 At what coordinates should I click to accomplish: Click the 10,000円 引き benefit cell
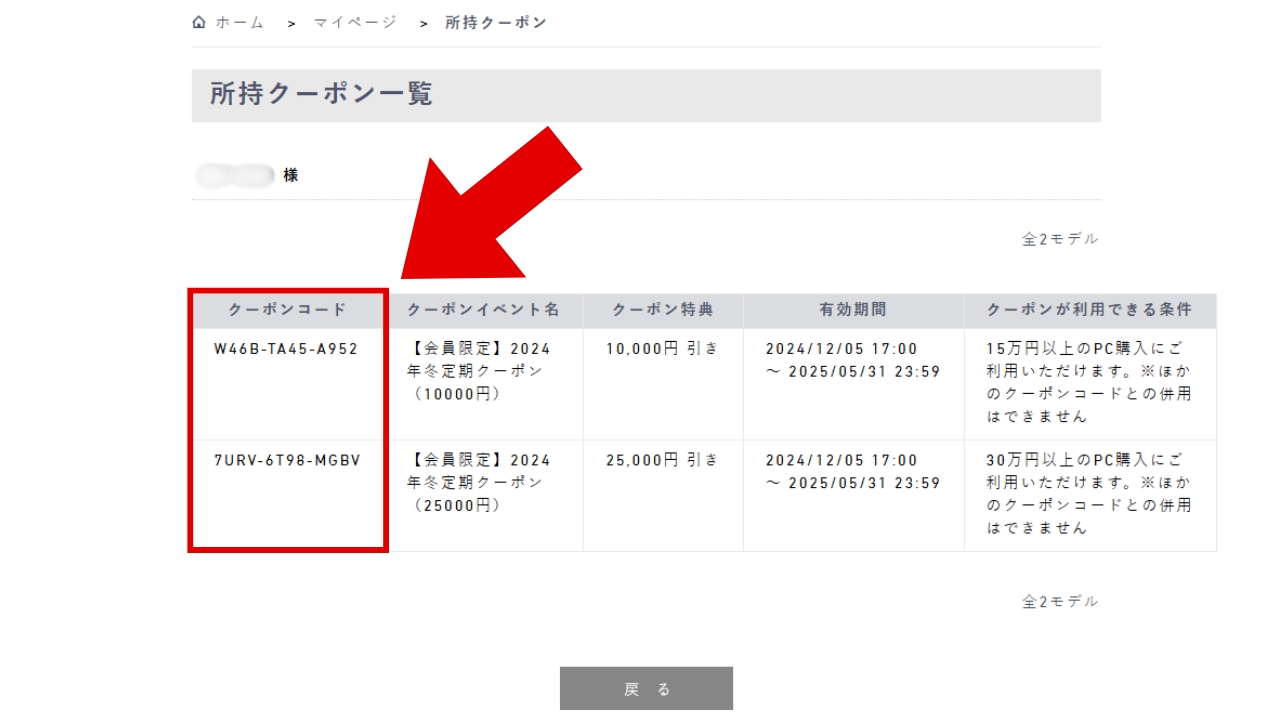(x=662, y=349)
